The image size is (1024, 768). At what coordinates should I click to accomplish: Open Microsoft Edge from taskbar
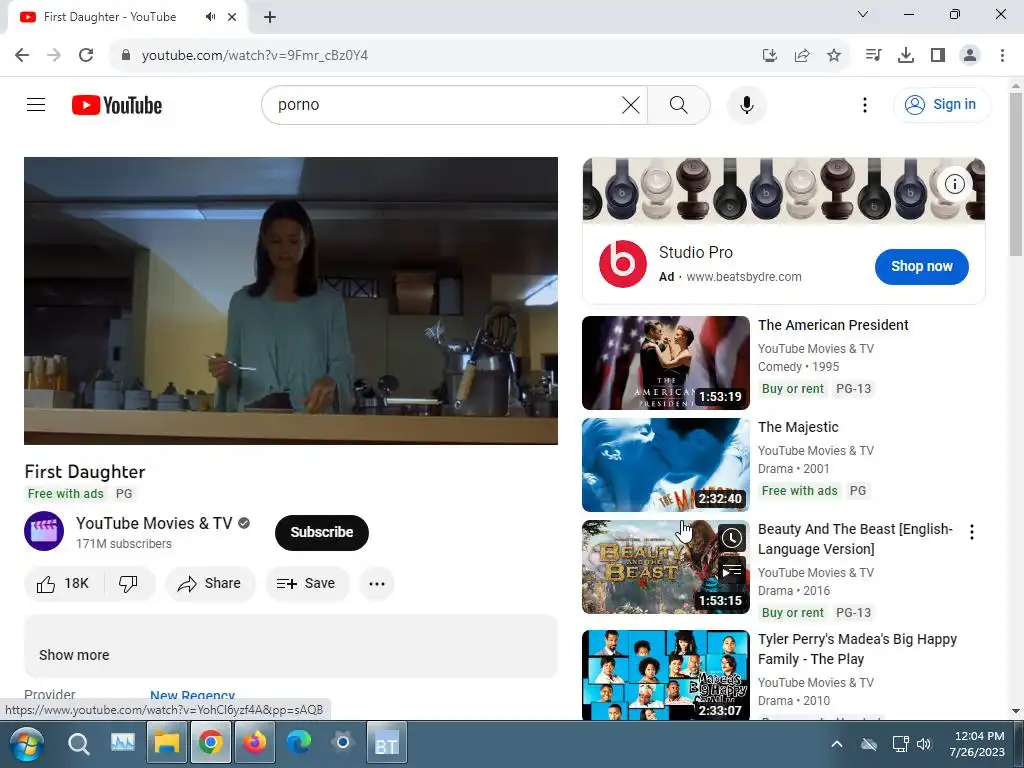coord(298,743)
